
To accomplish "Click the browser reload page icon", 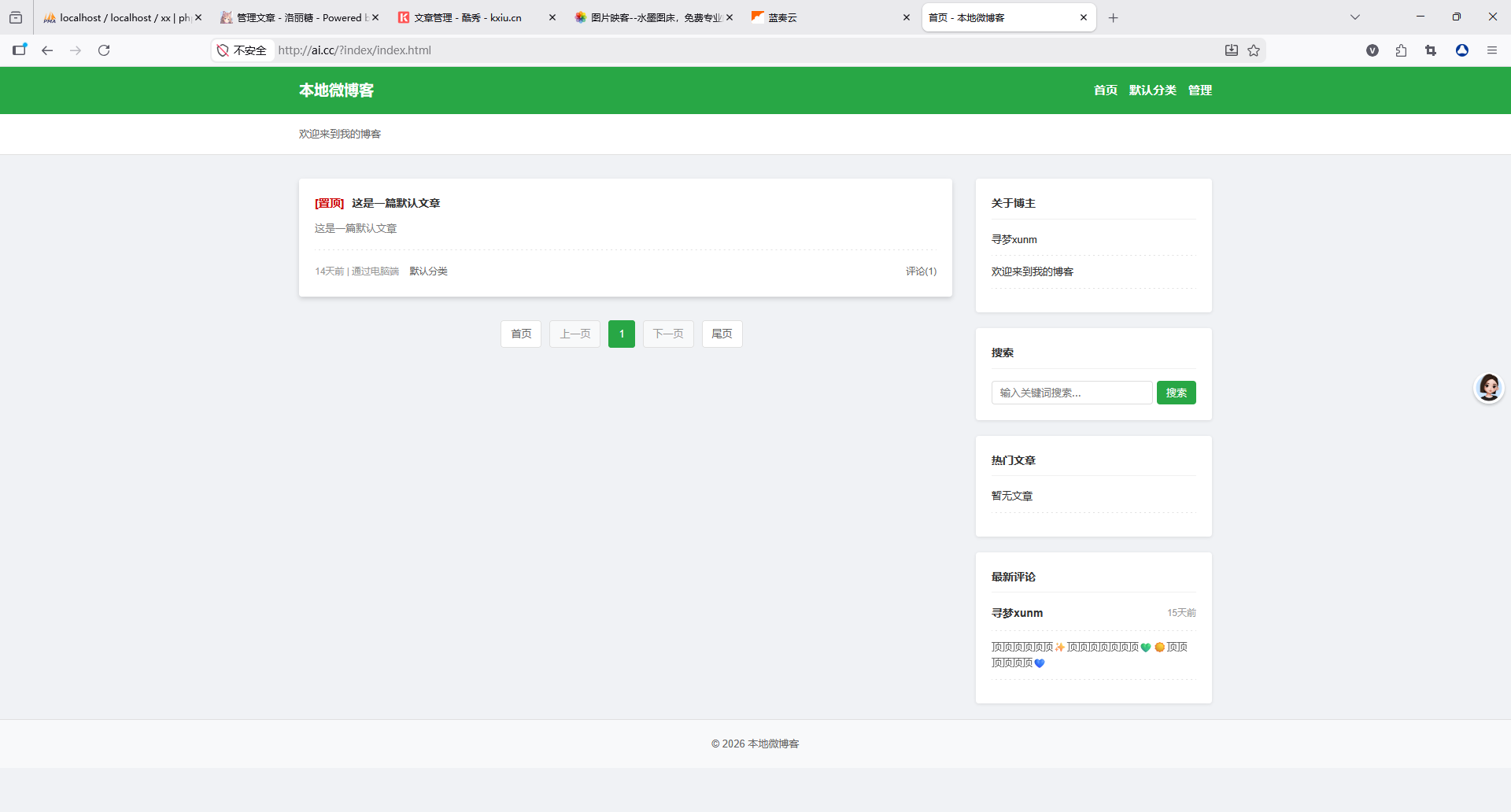I will tap(104, 50).
